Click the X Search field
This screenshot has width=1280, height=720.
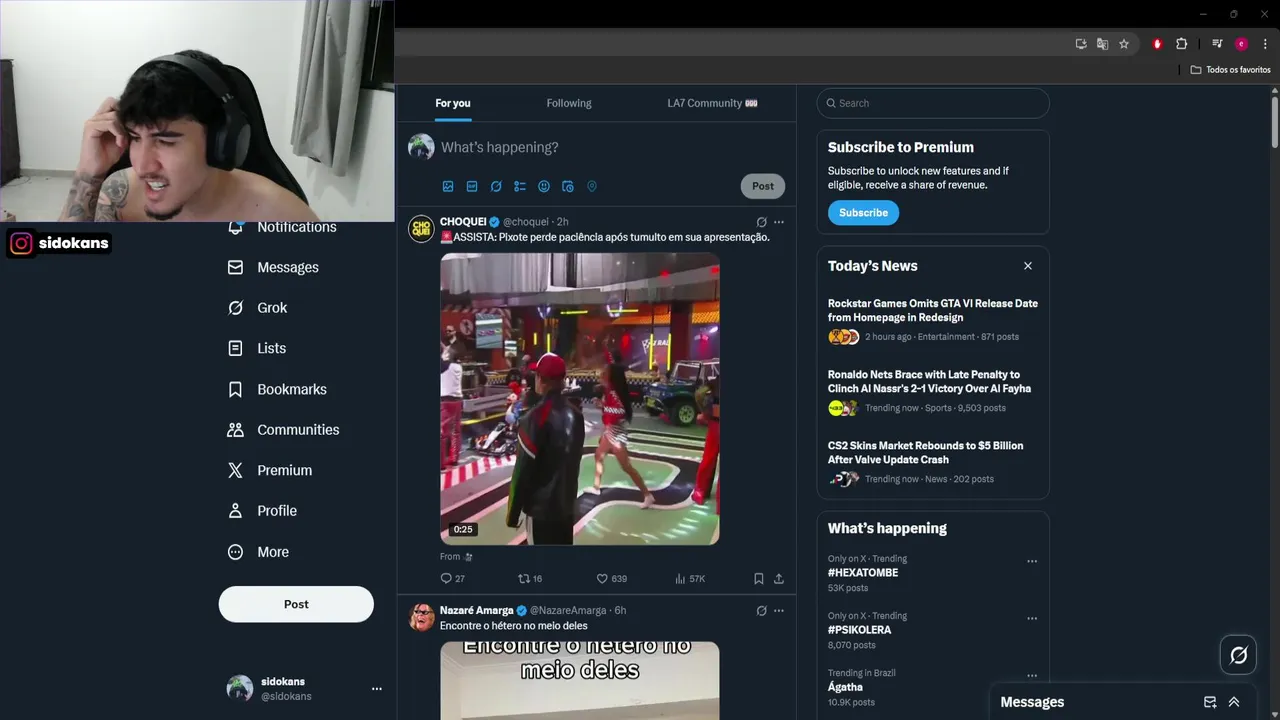click(933, 103)
